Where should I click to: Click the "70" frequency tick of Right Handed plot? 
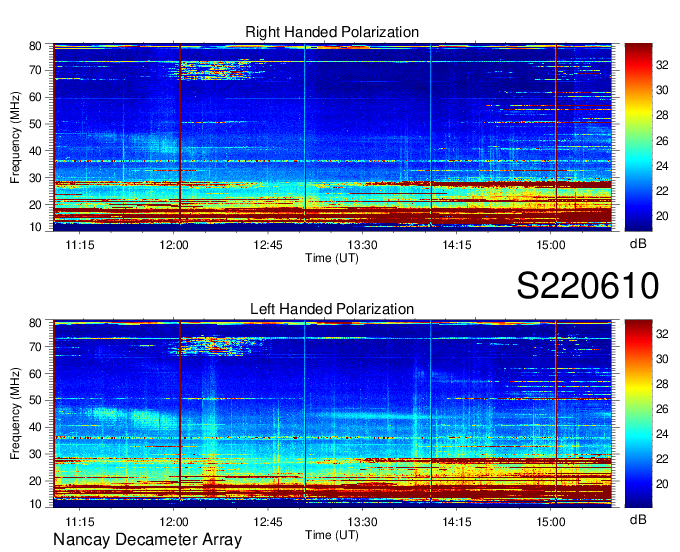(35, 70)
